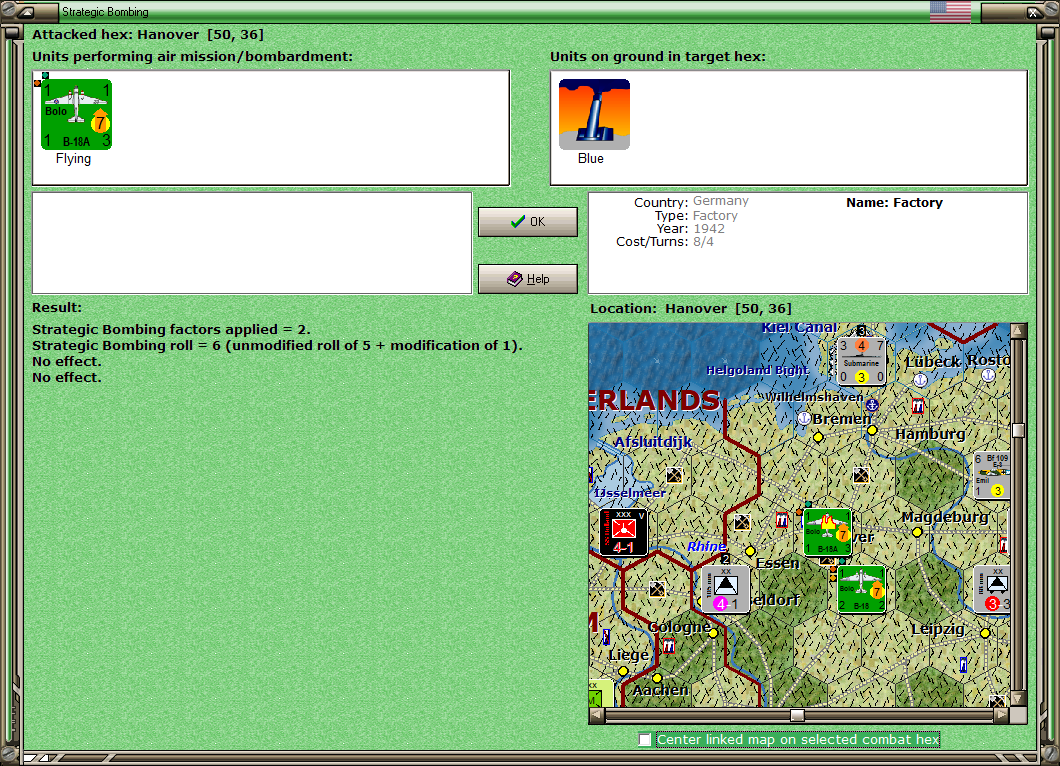The height and width of the screenshot is (766, 1060).
Task: Click the factory icon near Magdeburg
Action: click(1004, 545)
